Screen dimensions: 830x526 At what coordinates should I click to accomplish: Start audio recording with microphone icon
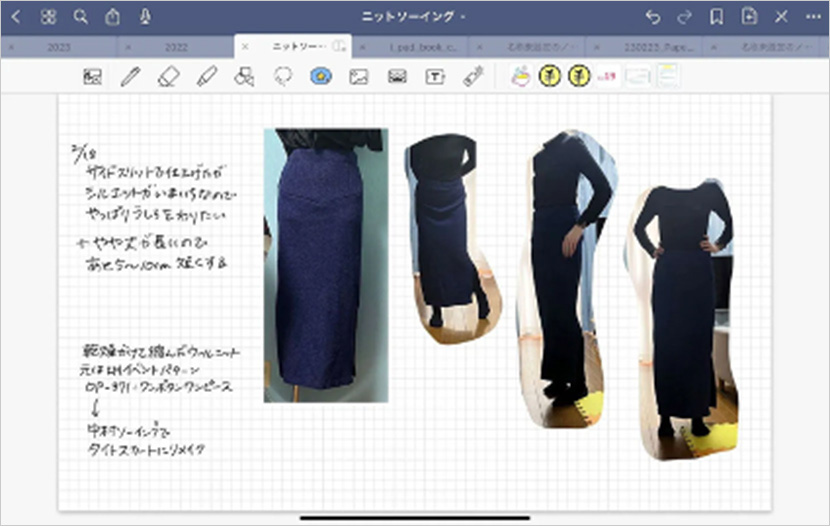[x=145, y=17]
